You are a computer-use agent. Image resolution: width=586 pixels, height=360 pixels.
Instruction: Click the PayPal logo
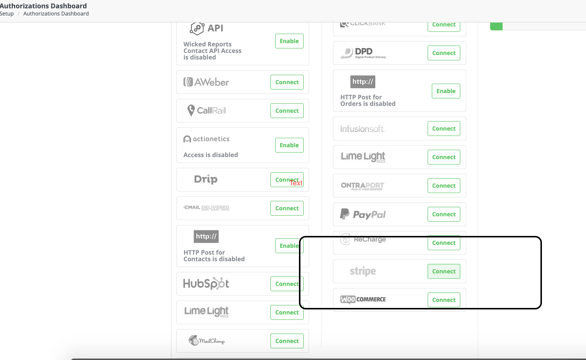363,214
